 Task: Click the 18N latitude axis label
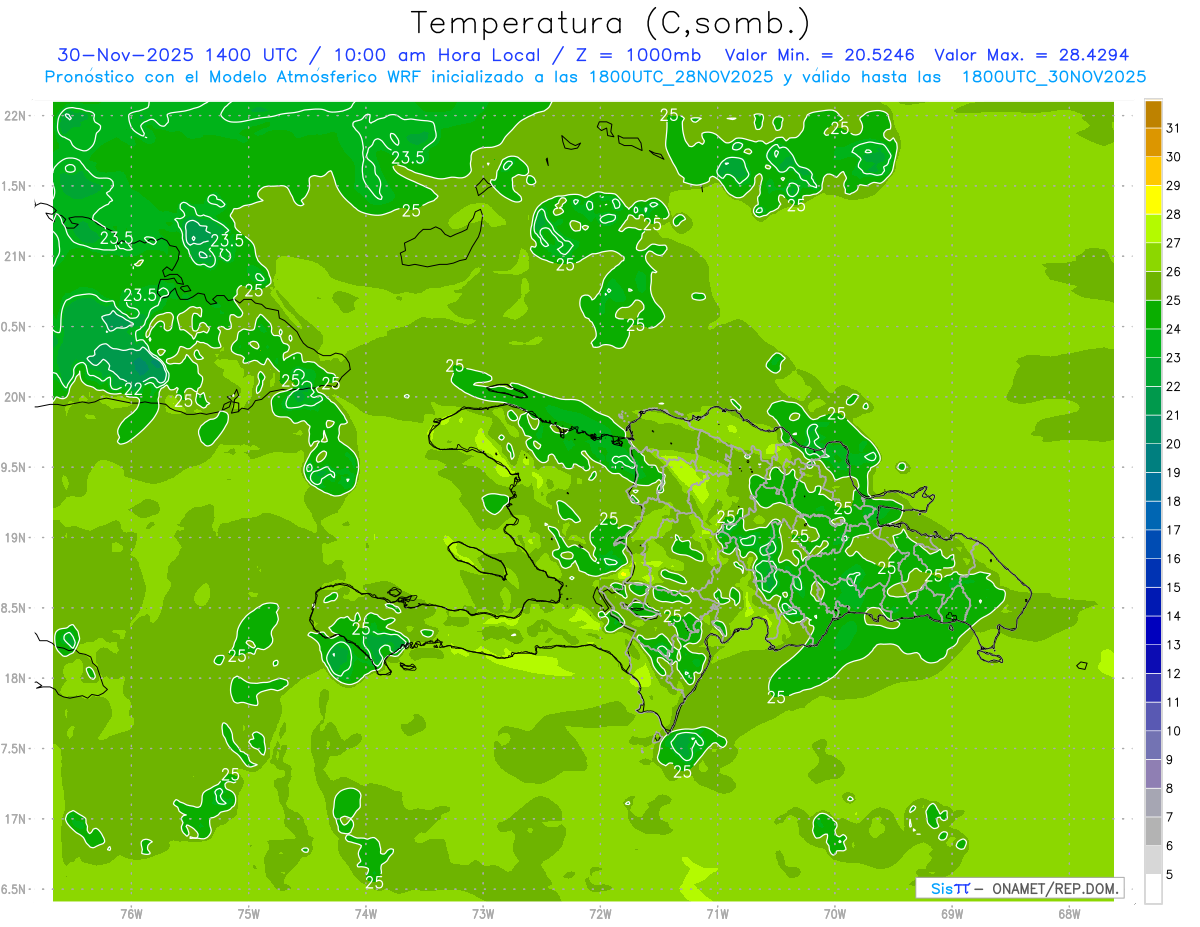coord(15,678)
